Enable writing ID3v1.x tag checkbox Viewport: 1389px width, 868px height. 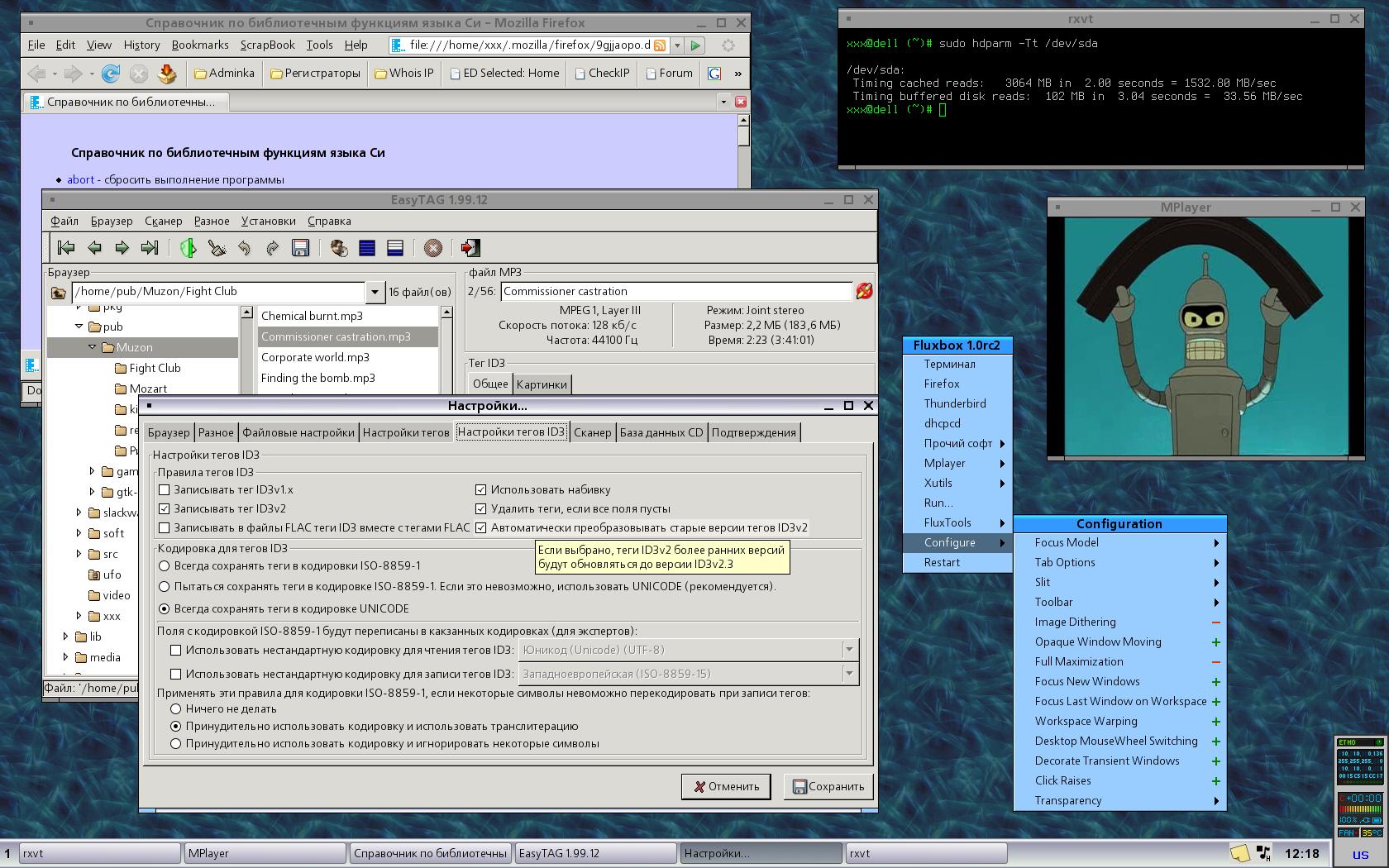[x=165, y=489]
